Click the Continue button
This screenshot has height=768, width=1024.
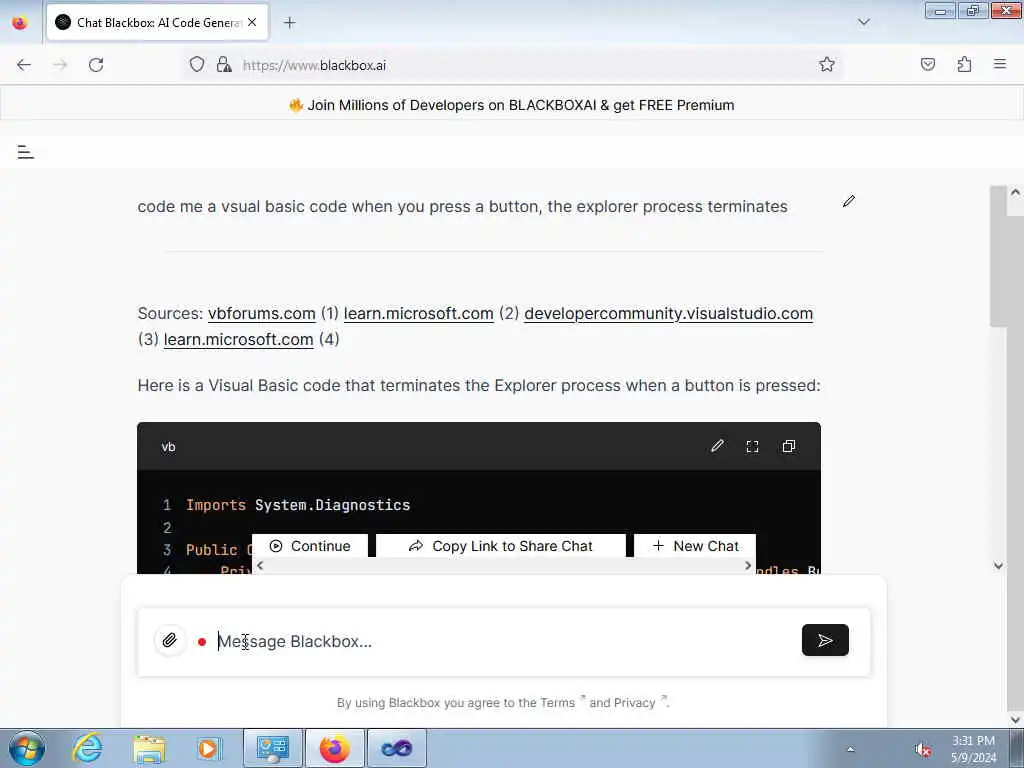point(310,546)
